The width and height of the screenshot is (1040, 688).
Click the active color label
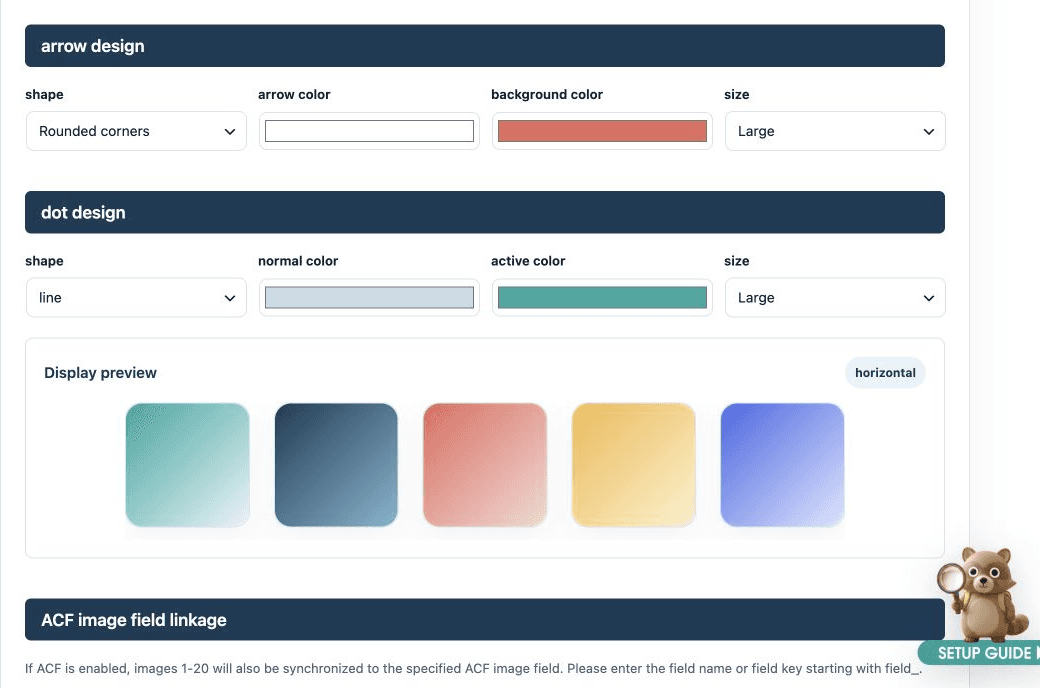click(x=528, y=261)
